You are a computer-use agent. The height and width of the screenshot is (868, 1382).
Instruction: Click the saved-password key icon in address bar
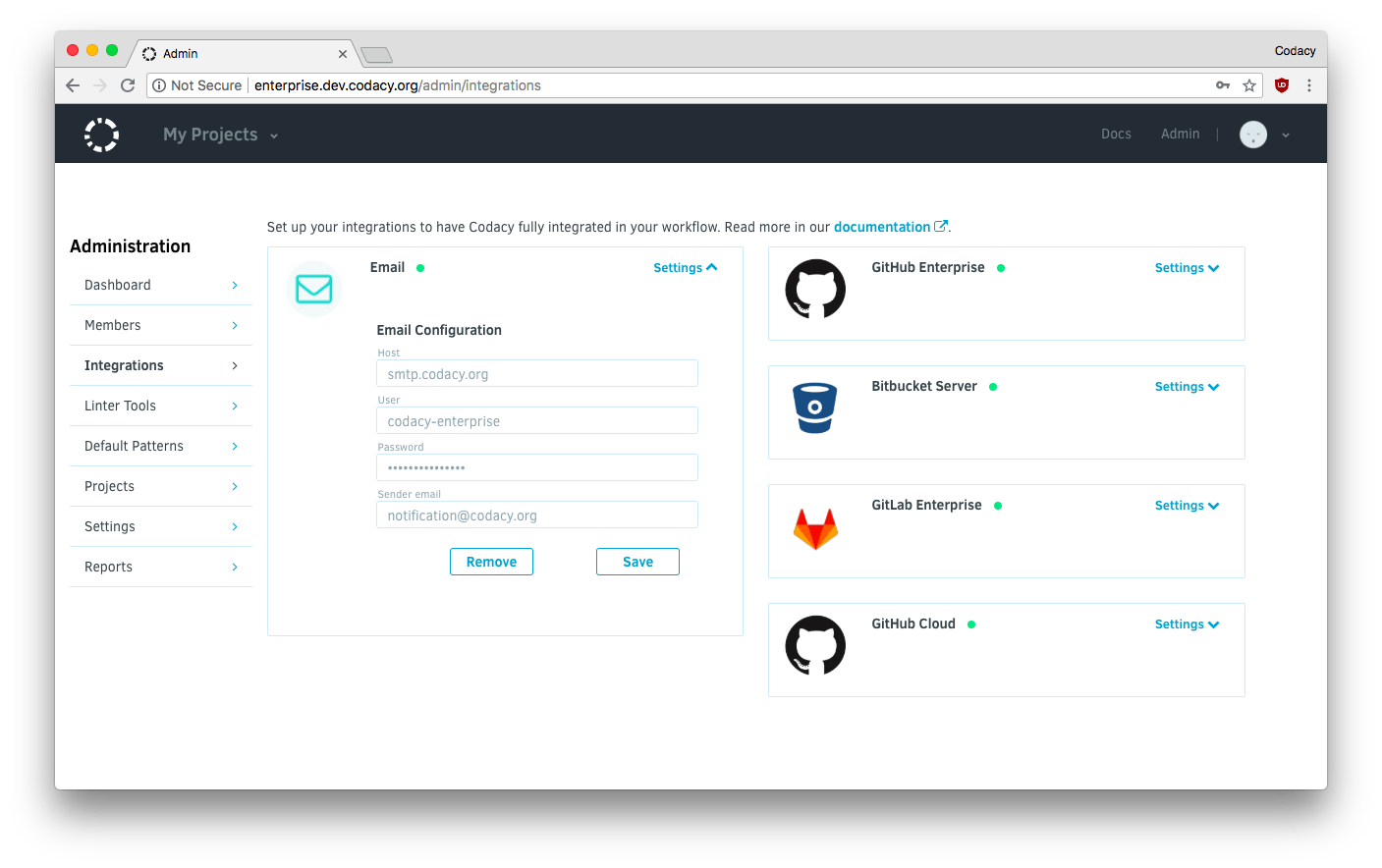[x=1223, y=85]
